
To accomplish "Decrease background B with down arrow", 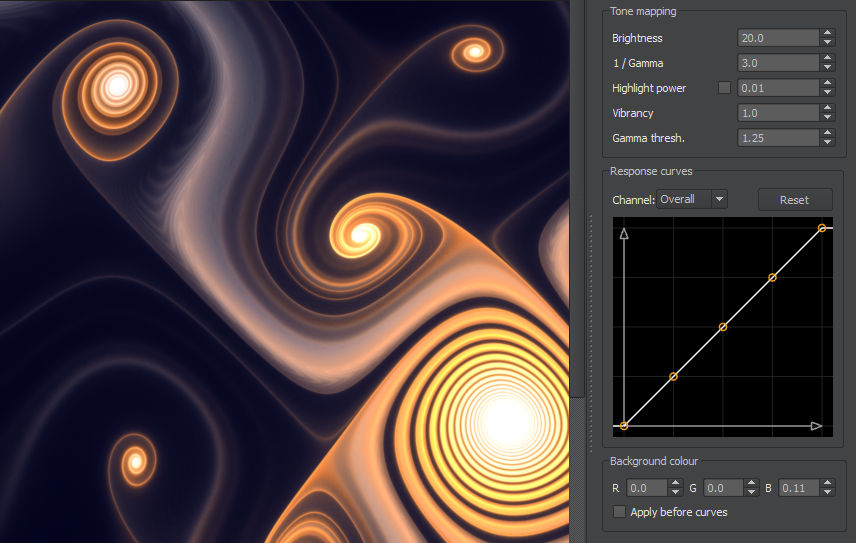I will pos(828,492).
